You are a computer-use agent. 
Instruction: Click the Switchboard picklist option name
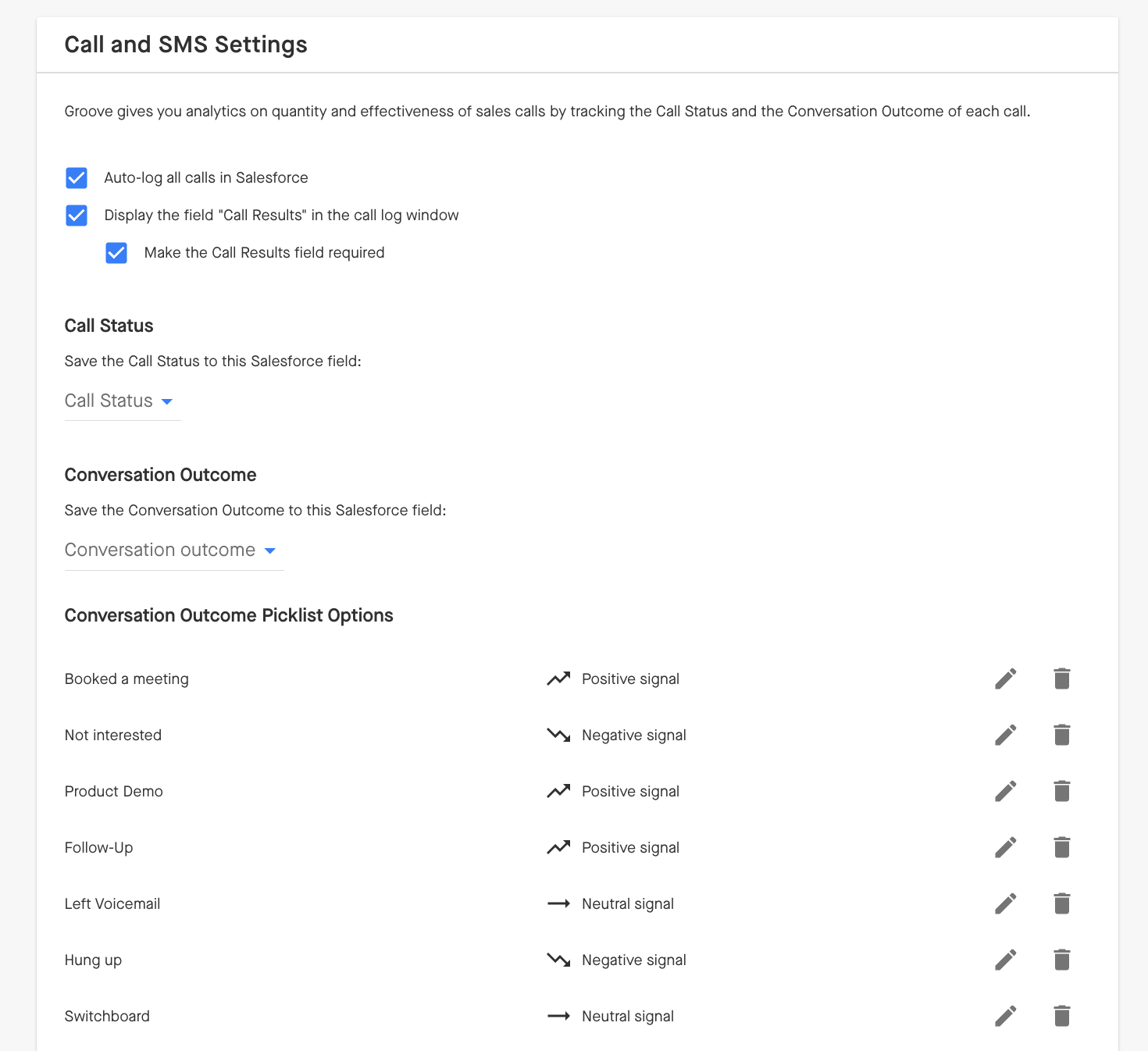[107, 1016]
